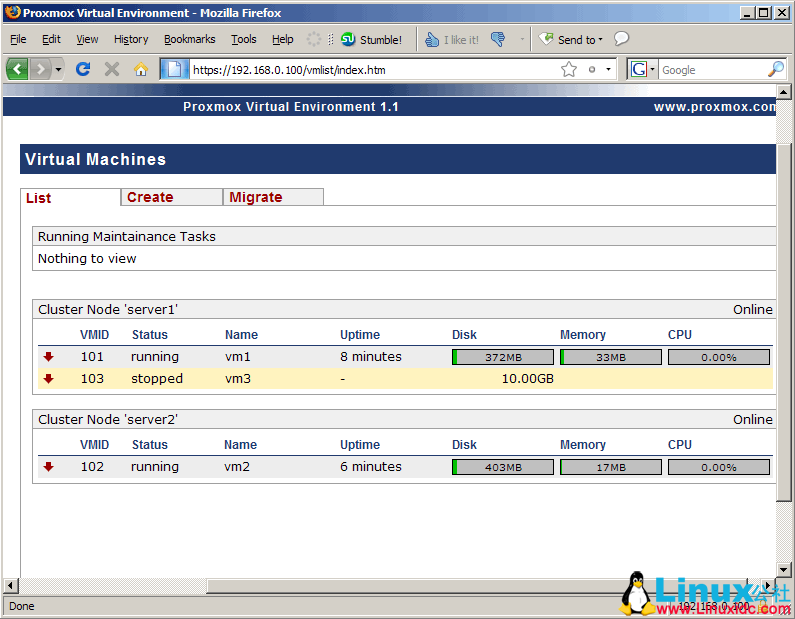Click the search magnifier icon
The image size is (795, 619).
click(x=776, y=69)
